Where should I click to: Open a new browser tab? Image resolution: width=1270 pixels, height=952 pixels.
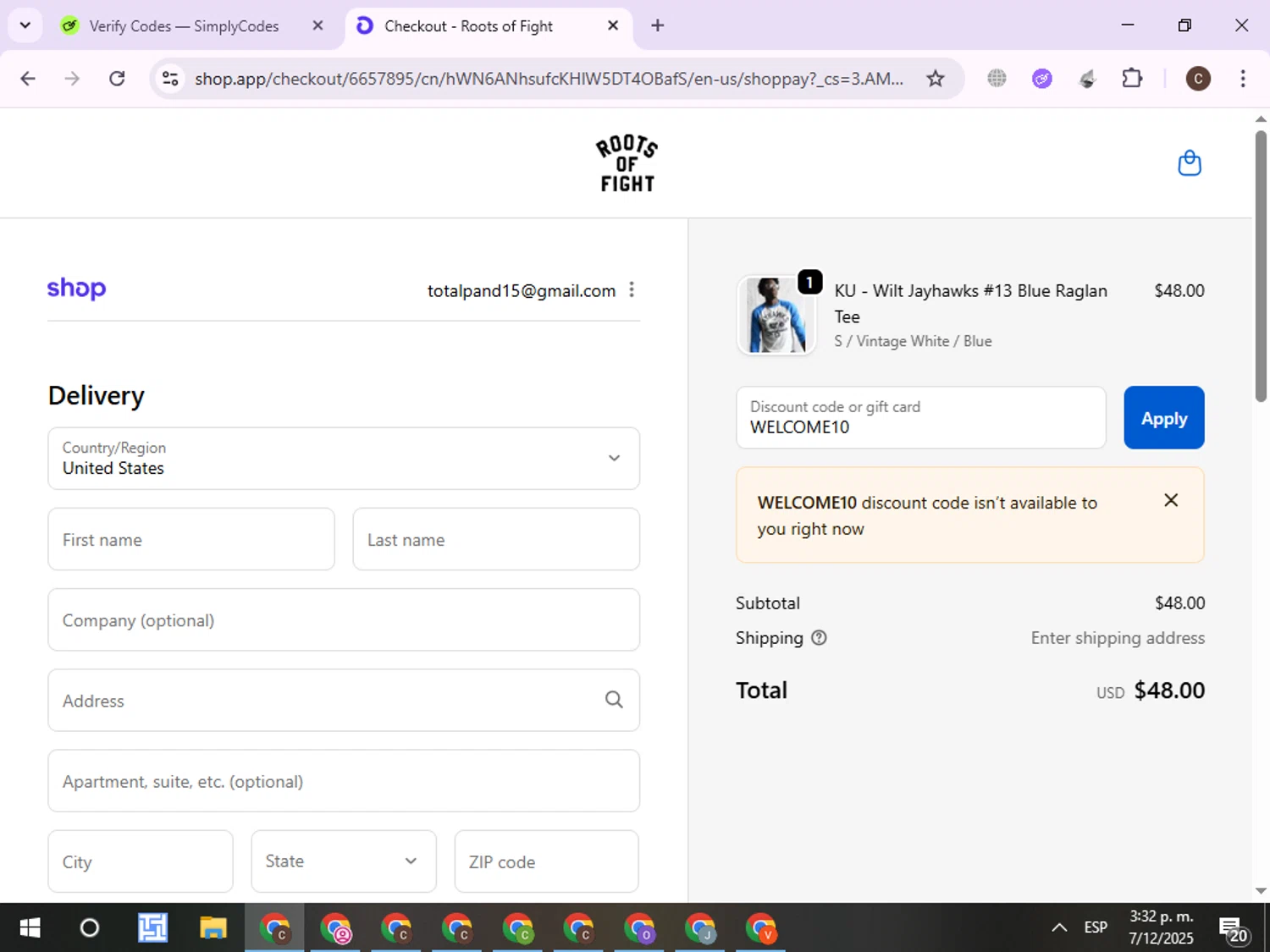coord(657,25)
